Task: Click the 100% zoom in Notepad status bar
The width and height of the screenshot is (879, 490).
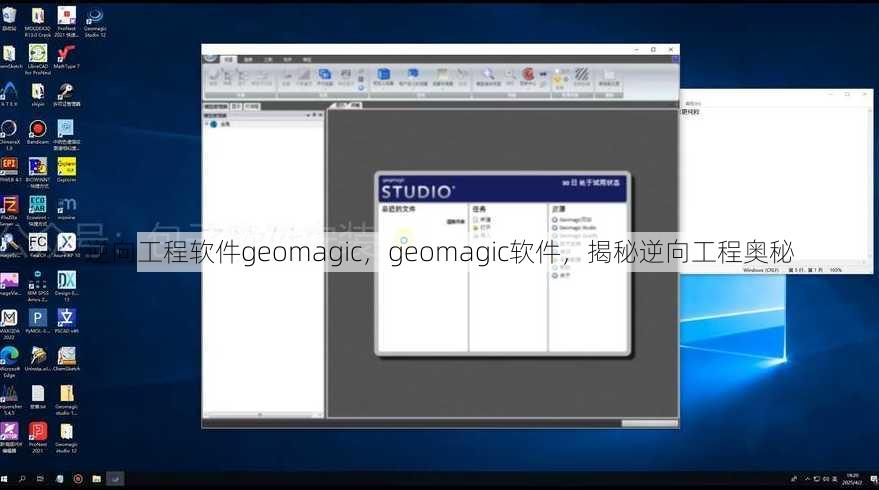Action: click(x=836, y=270)
